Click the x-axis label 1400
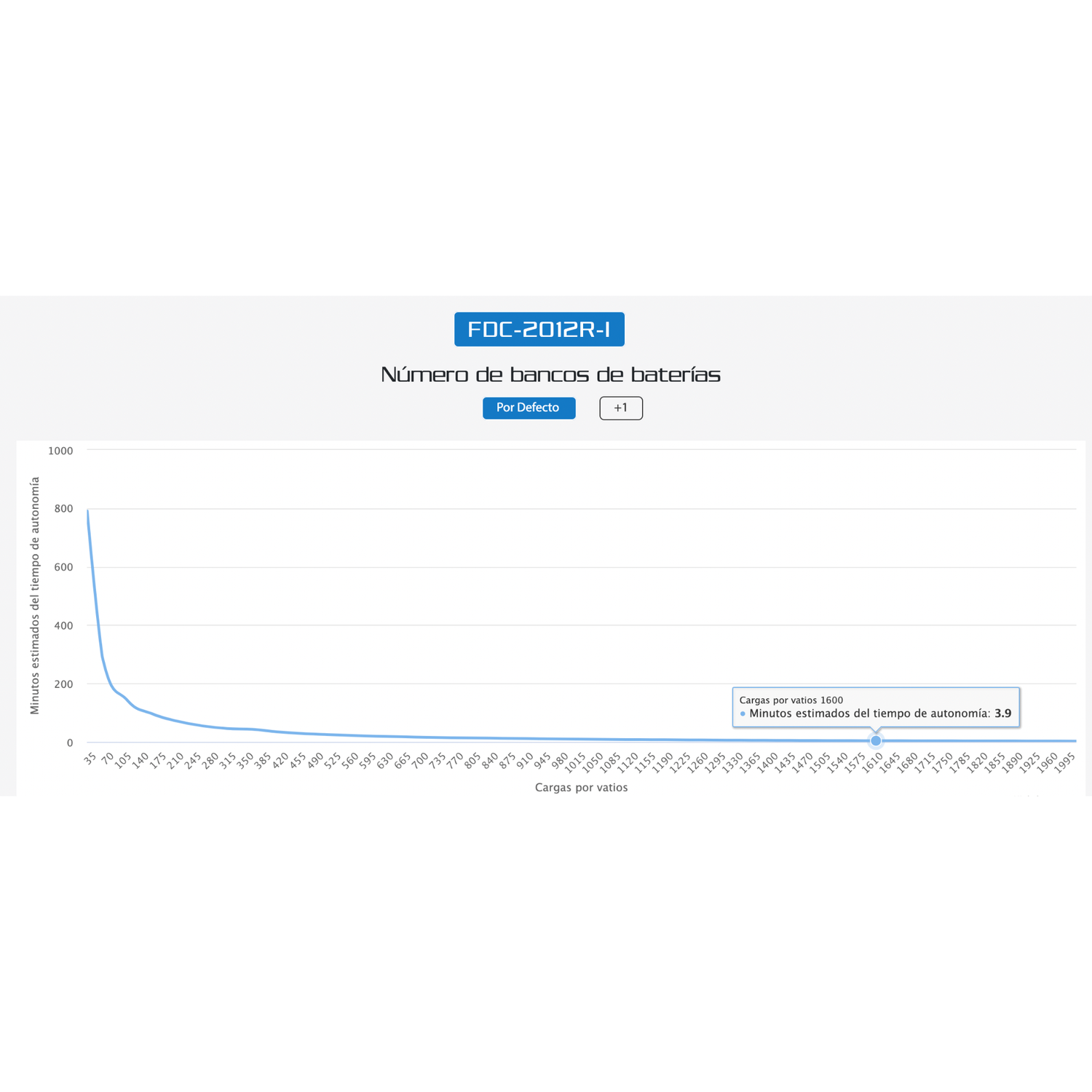 pyautogui.click(x=767, y=762)
